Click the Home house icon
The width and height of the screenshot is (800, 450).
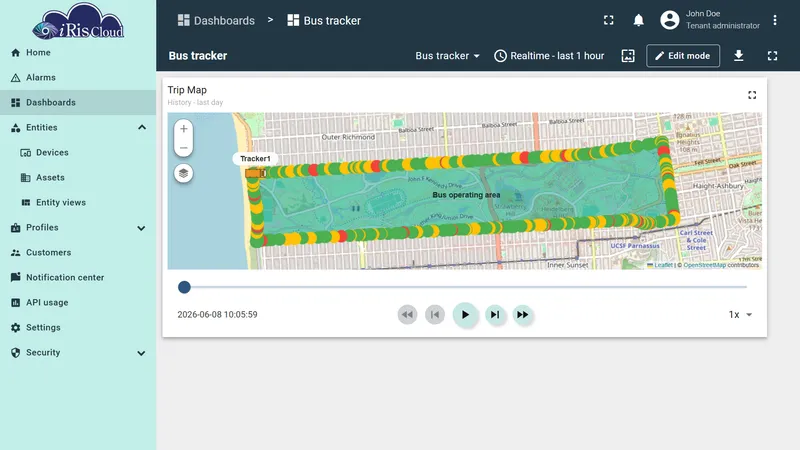pyautogui.click(x=15, y=53)
